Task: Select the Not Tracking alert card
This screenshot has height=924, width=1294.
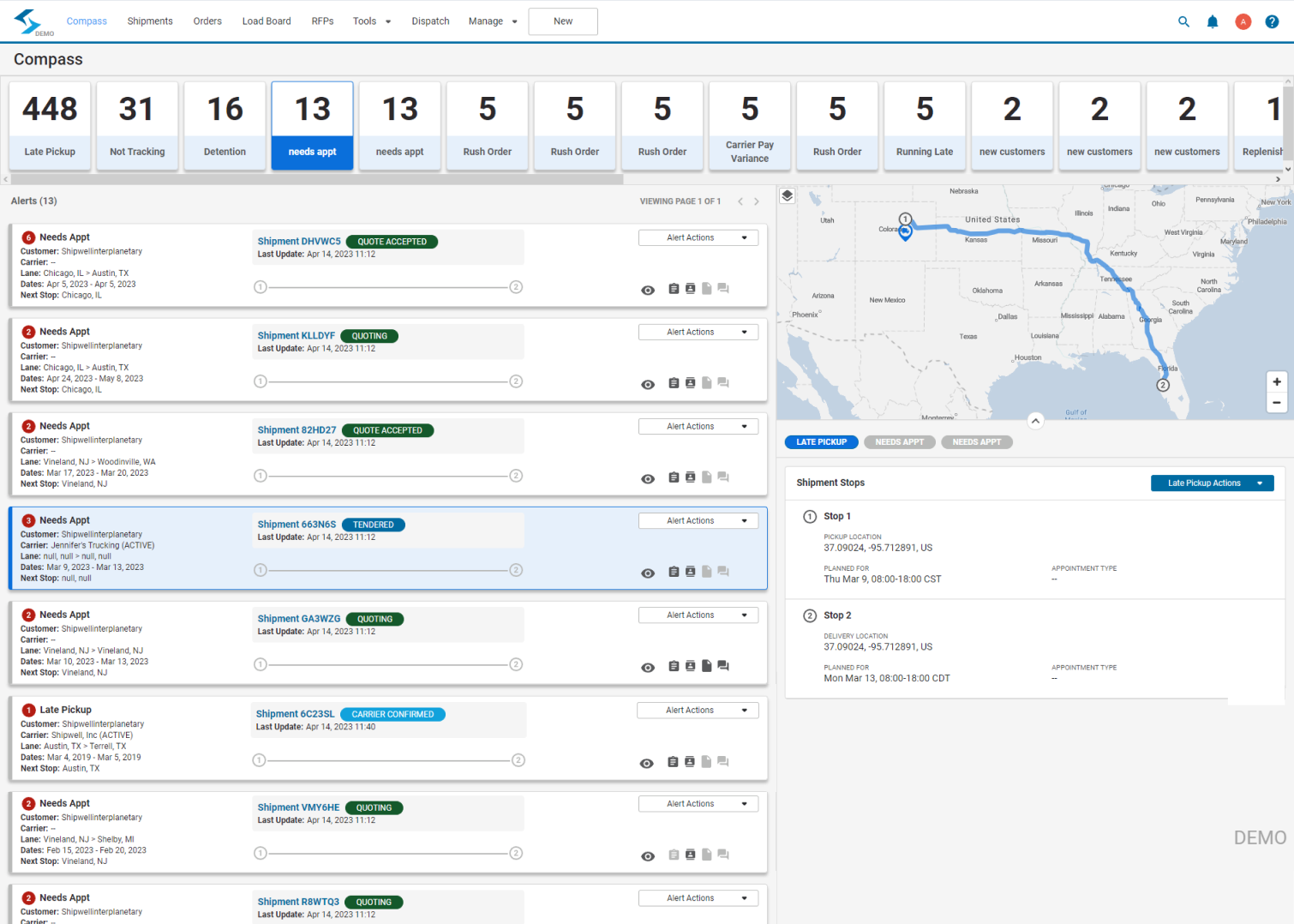Action: click(137, 124)
